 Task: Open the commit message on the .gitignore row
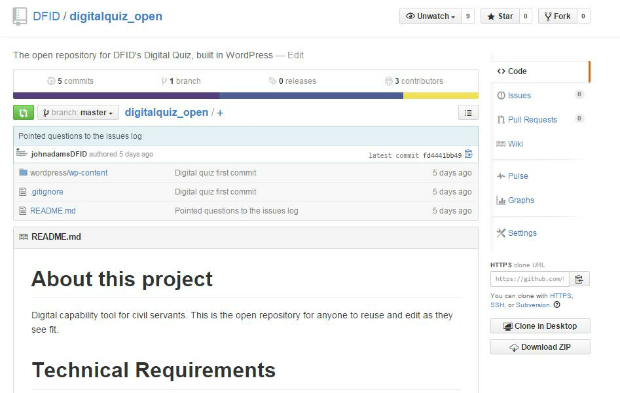(x=215, y=192)
